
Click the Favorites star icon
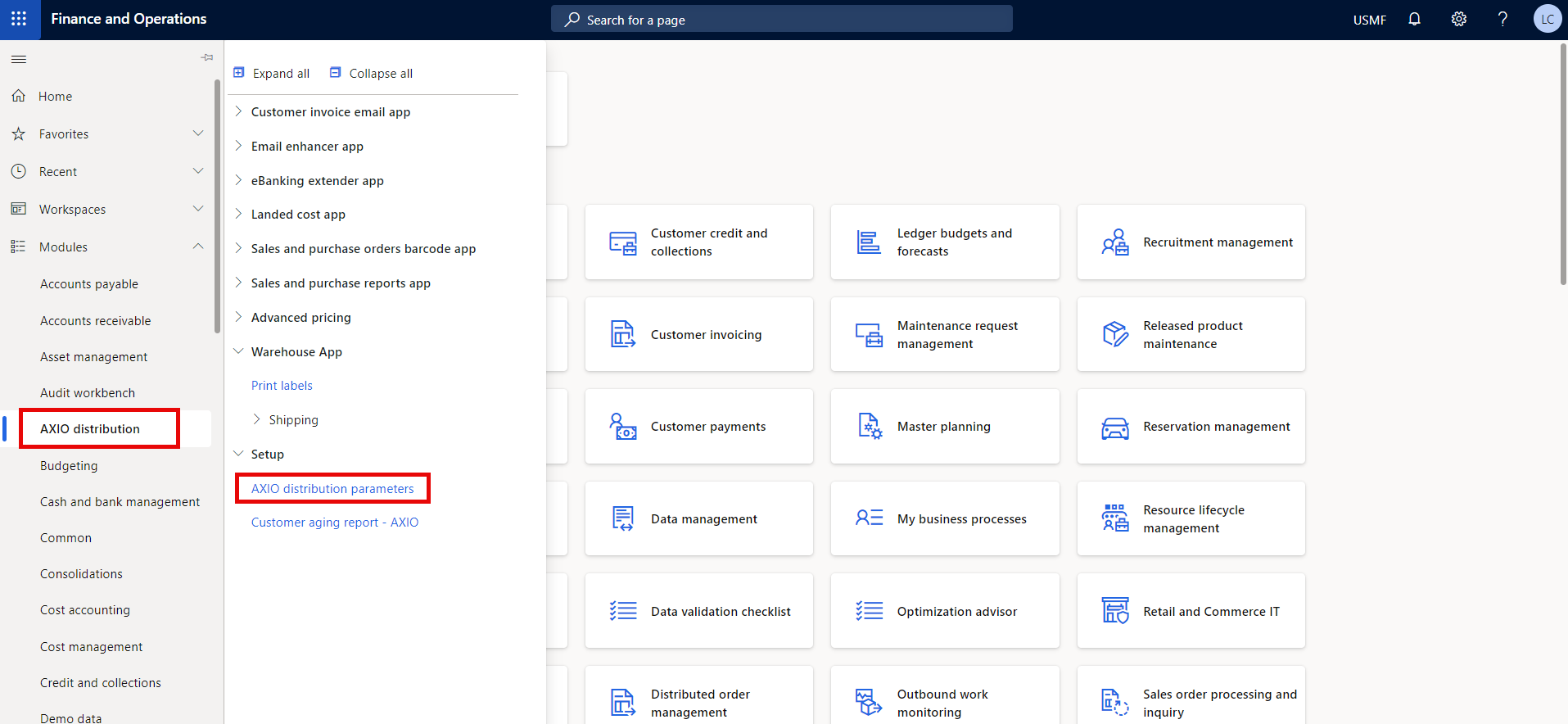coord(19,133)
